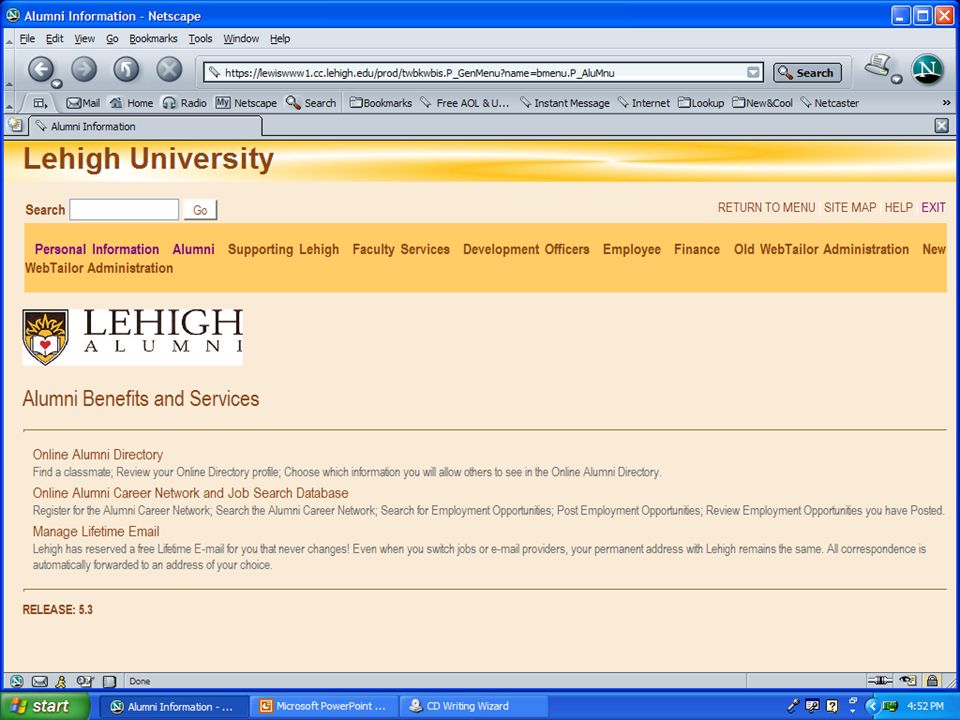
Task: Click the SITE MAP link
Action: [x=850, y=208]
